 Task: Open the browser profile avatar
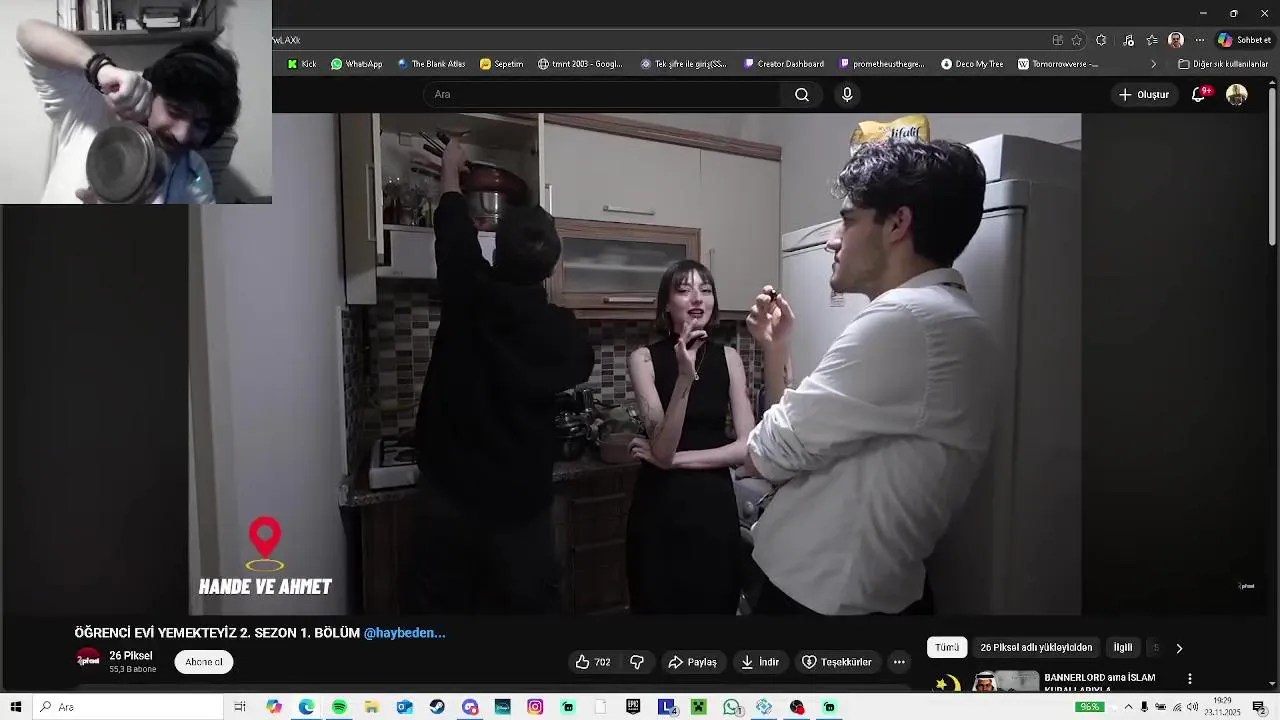pyautogui.click(x=1176, y=40)
